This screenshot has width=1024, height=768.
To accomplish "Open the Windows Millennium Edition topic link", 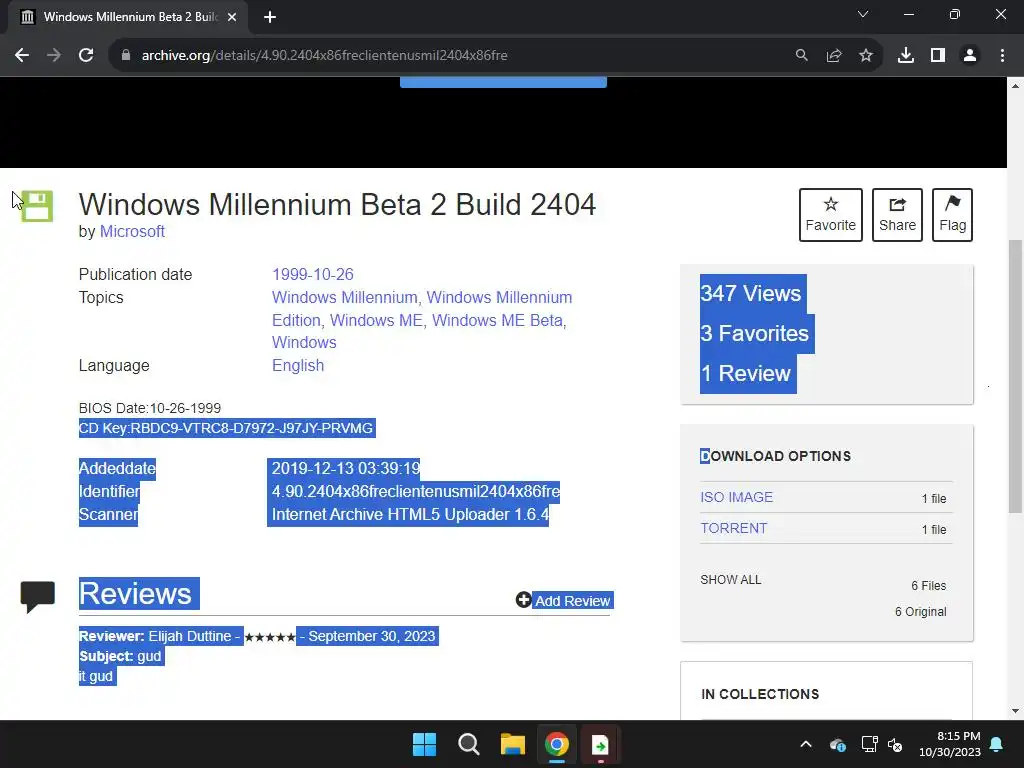I will [422, 309].
